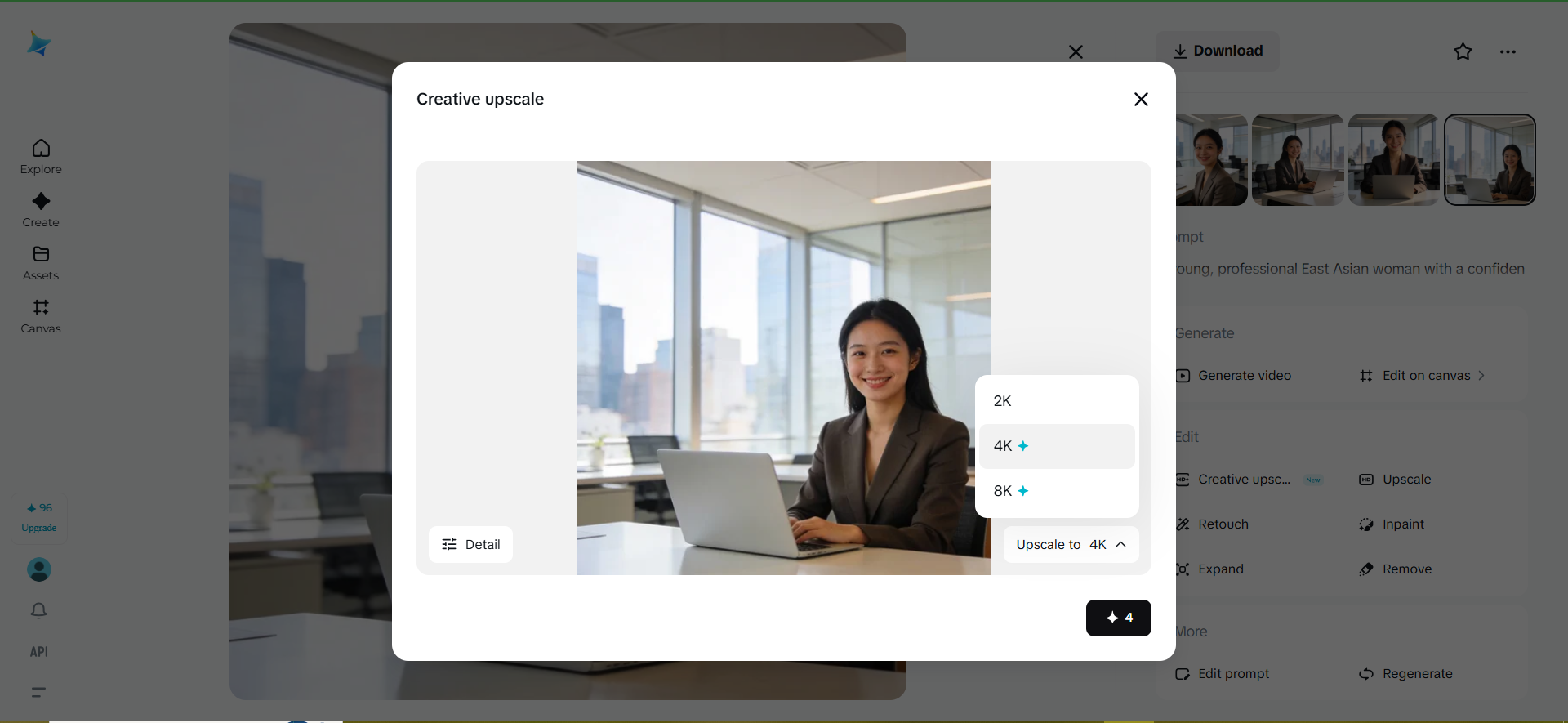Click the Upgrade credits badge
Image resolution: width=1568 pixels, height=723 pixels.
pos(39,518)
